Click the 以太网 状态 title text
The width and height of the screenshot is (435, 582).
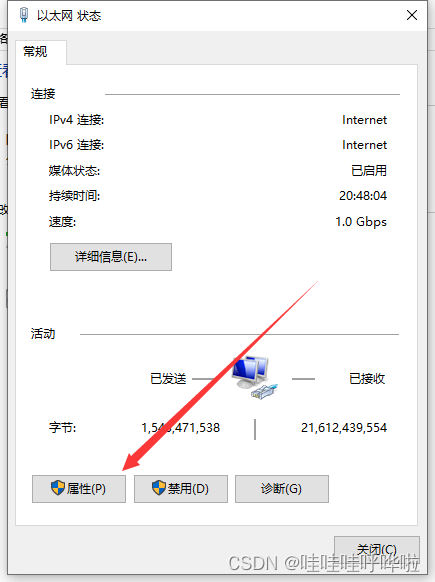[69, 16]
